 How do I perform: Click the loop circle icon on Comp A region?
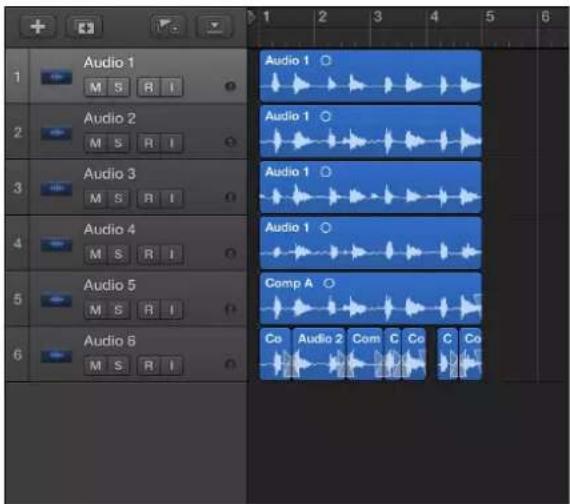click(x=329, y=283)
